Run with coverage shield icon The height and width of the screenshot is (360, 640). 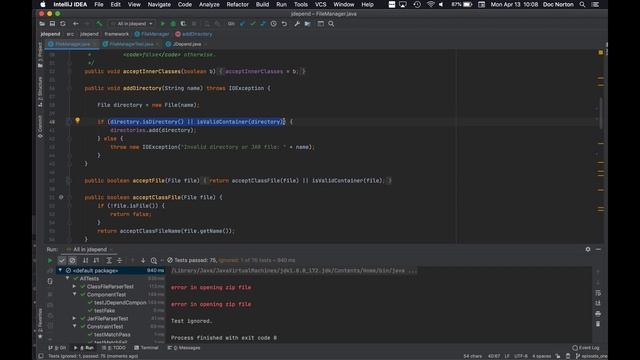click(183, 24)
